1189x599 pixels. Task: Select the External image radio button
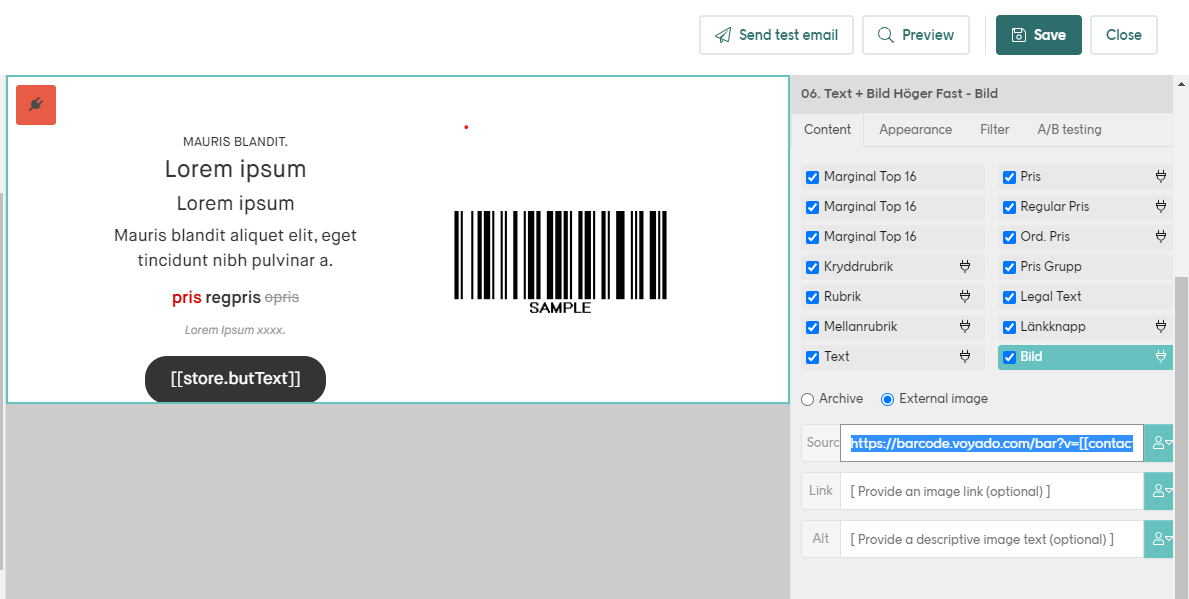pyautogui.click(x=886, y=398)
